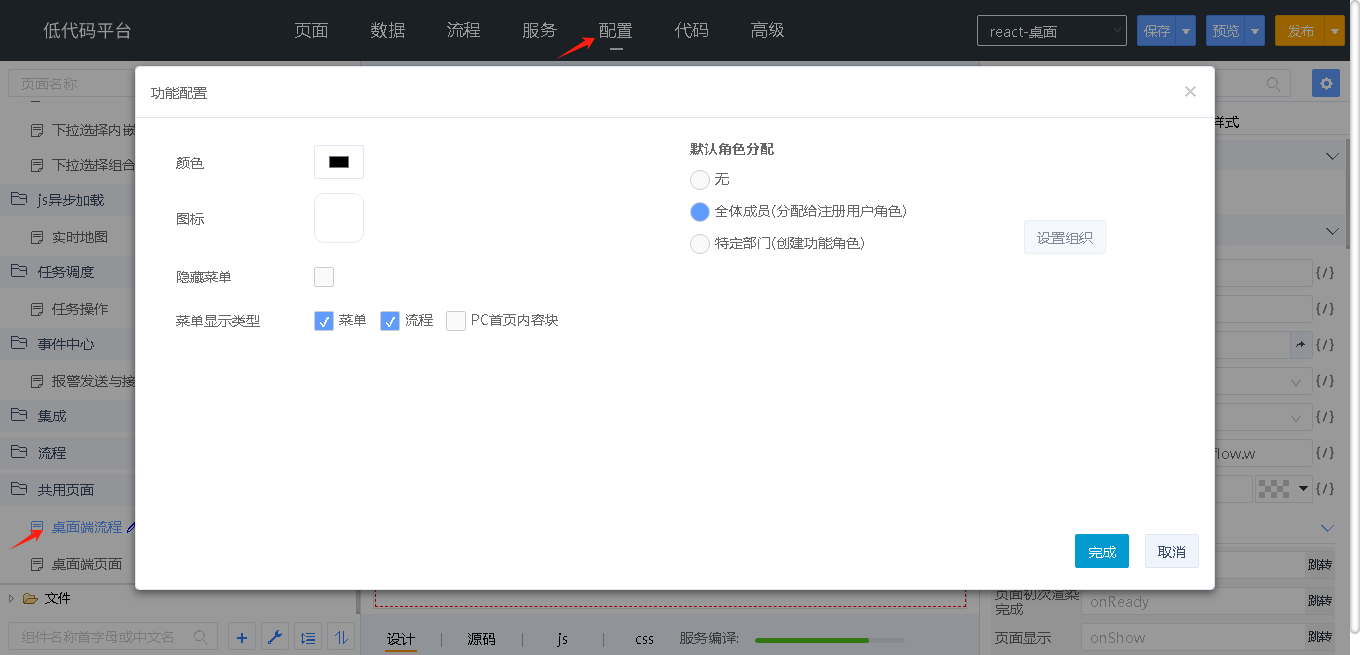
Task: Click the {/} expression icon beside flow.w field
Action: pyautogui.click(x=1325, y=453)
